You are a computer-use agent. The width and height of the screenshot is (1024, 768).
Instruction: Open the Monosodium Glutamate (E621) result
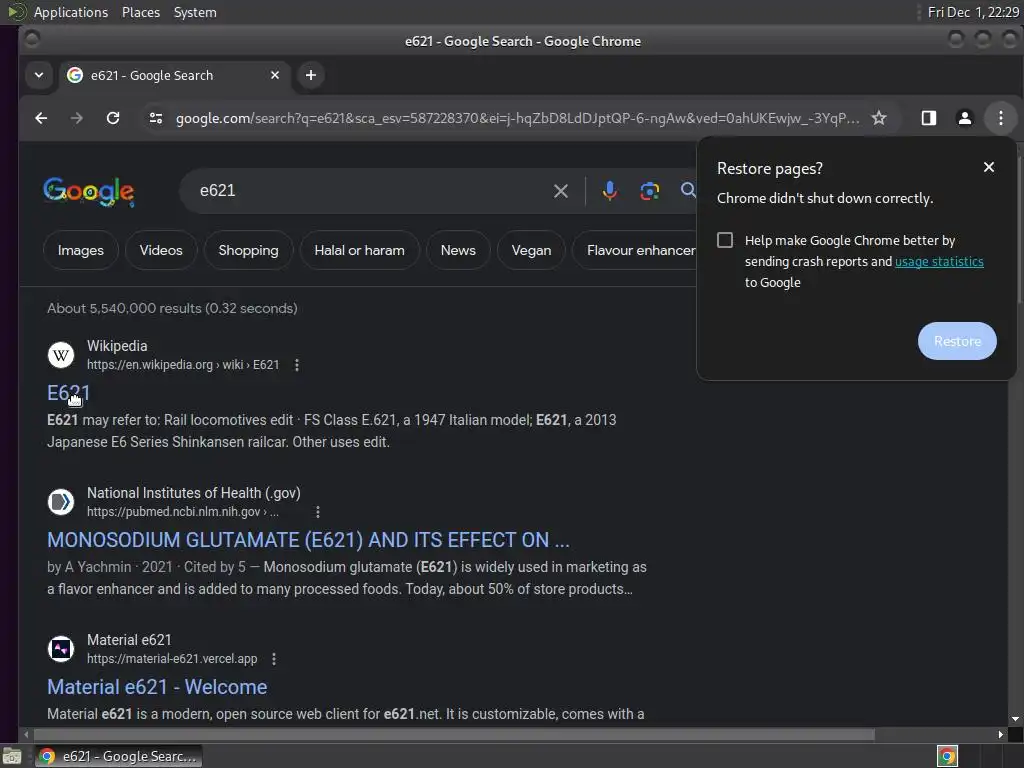pos(308,540)
